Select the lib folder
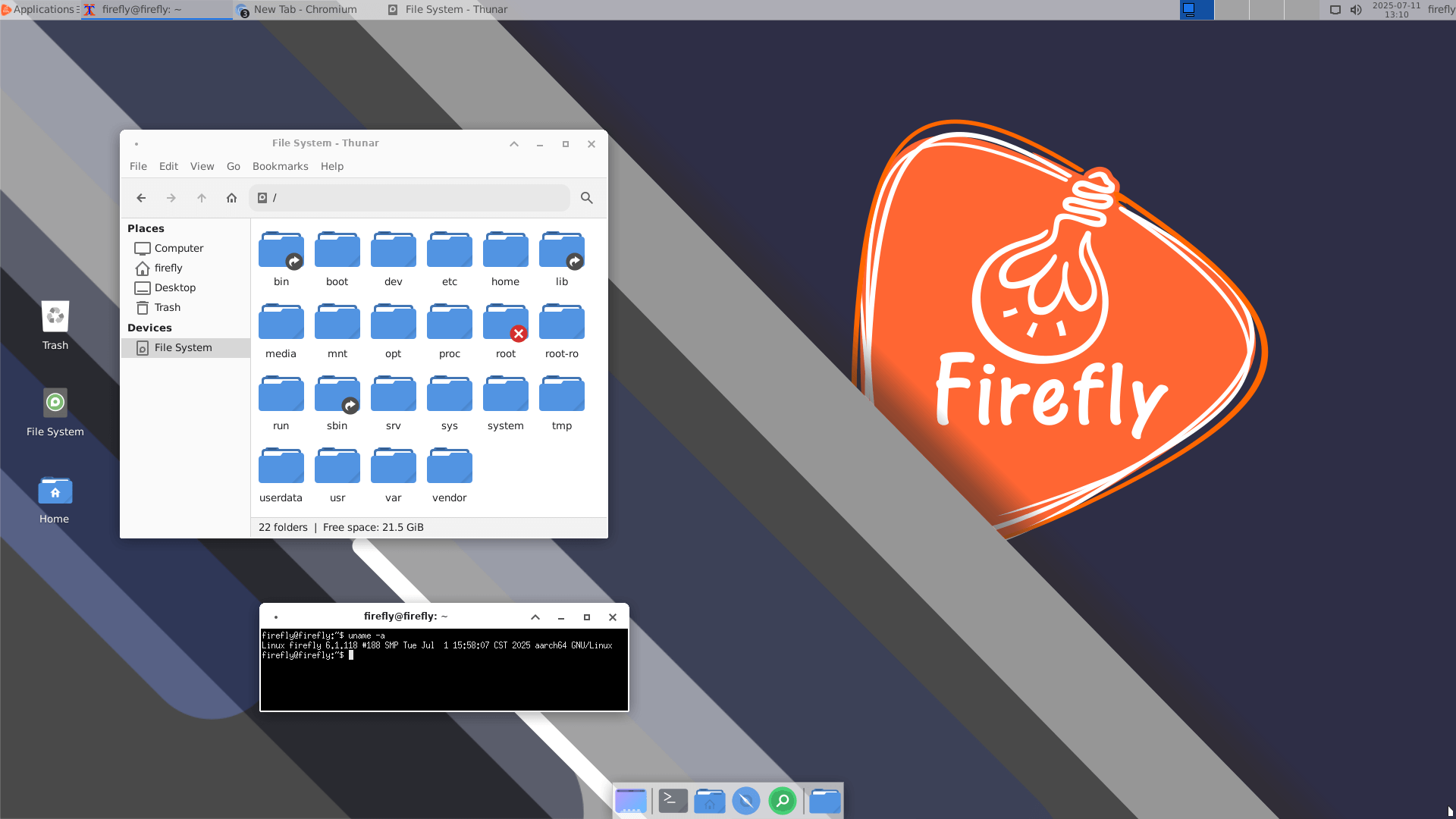The image size is (1456, 819). 562,259
